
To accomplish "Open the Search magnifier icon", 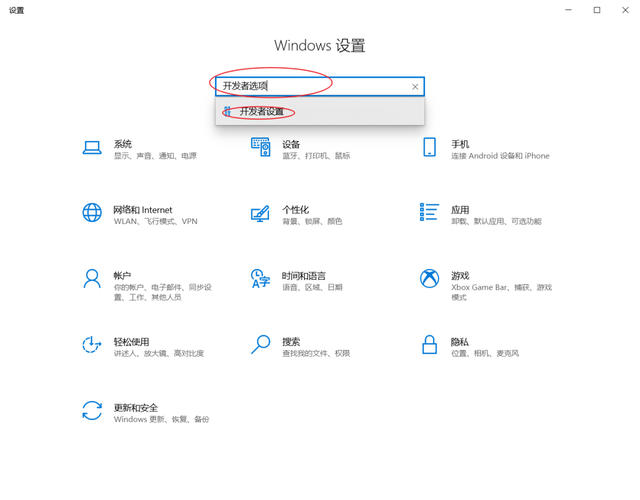I will coord(260,344).
